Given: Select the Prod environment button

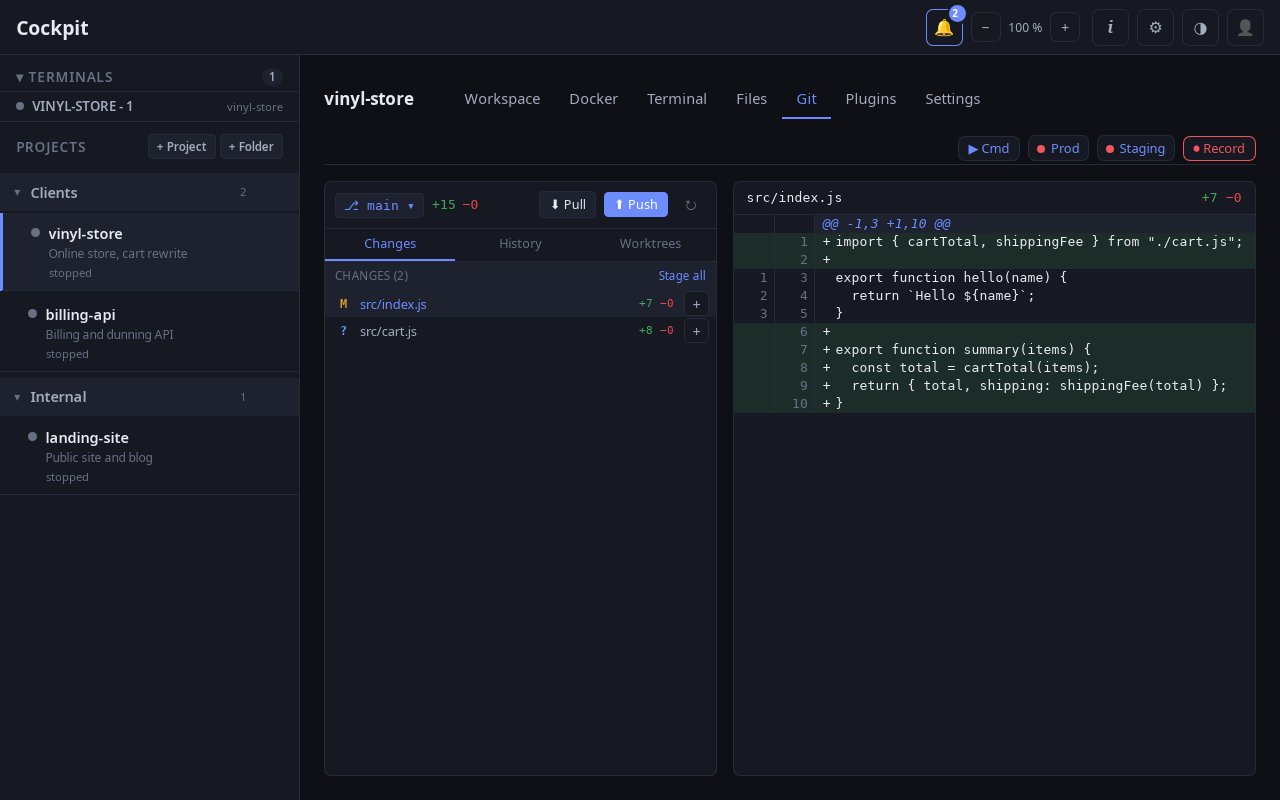Looking at the screenshot, I should 1058,149.
